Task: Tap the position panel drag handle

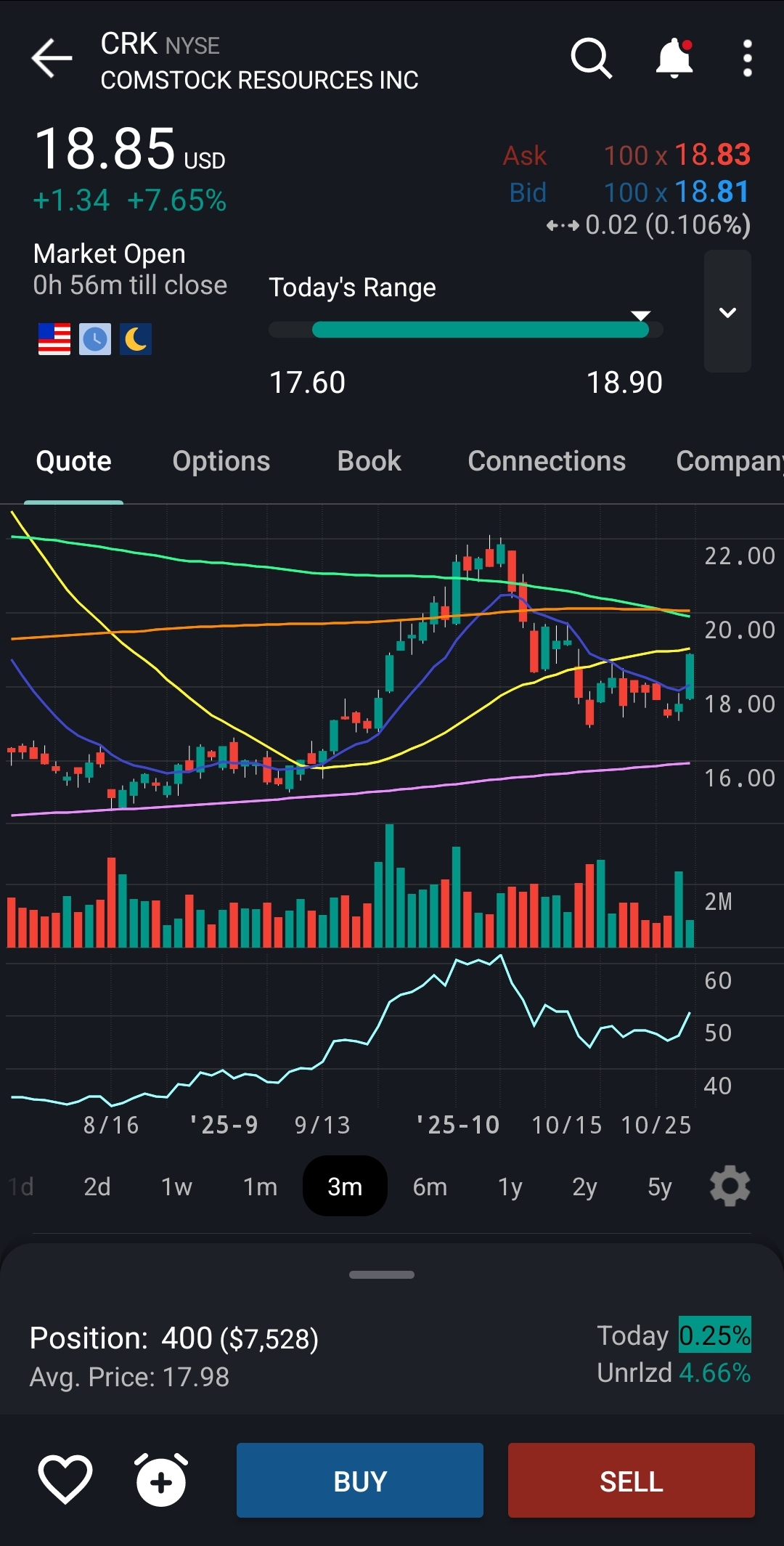Action: coord(382,1274)
